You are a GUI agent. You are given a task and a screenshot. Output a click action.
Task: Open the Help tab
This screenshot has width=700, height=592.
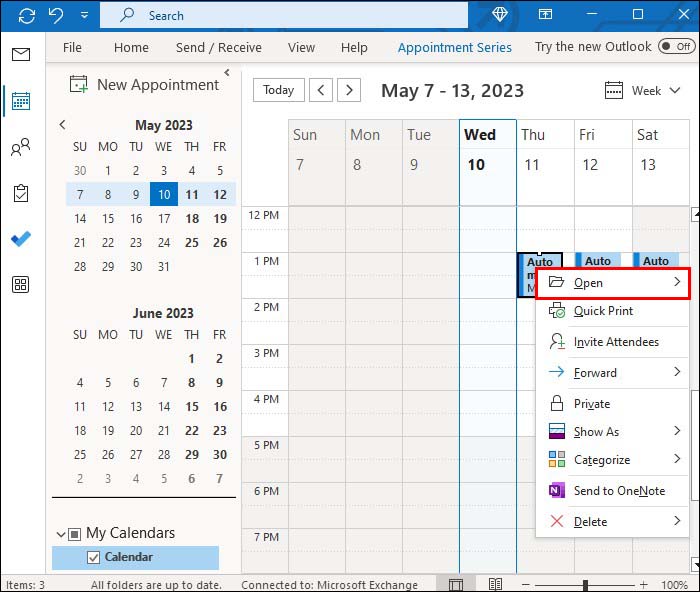point(354,47)
